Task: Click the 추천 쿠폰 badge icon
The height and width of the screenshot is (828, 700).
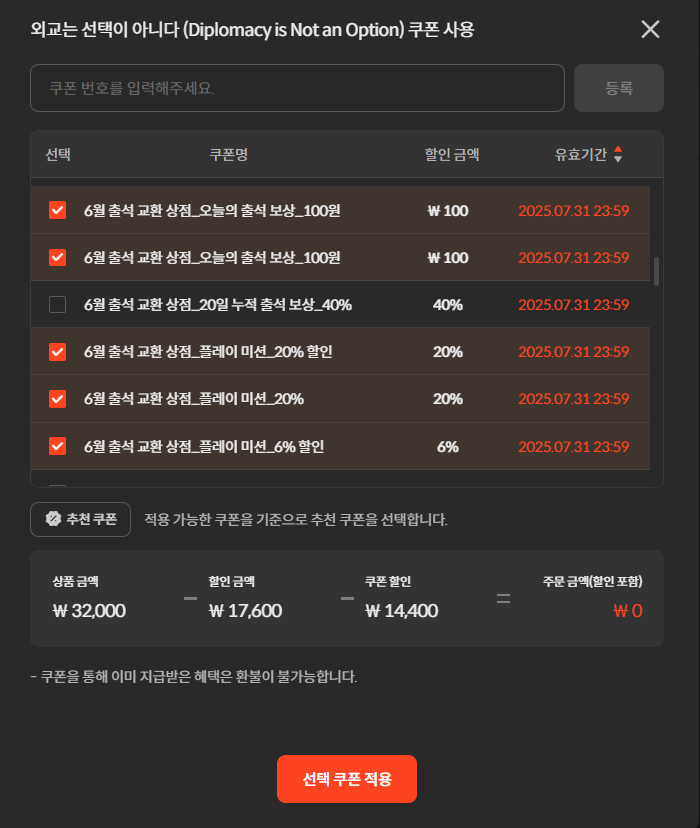Action: coord(53,519)
